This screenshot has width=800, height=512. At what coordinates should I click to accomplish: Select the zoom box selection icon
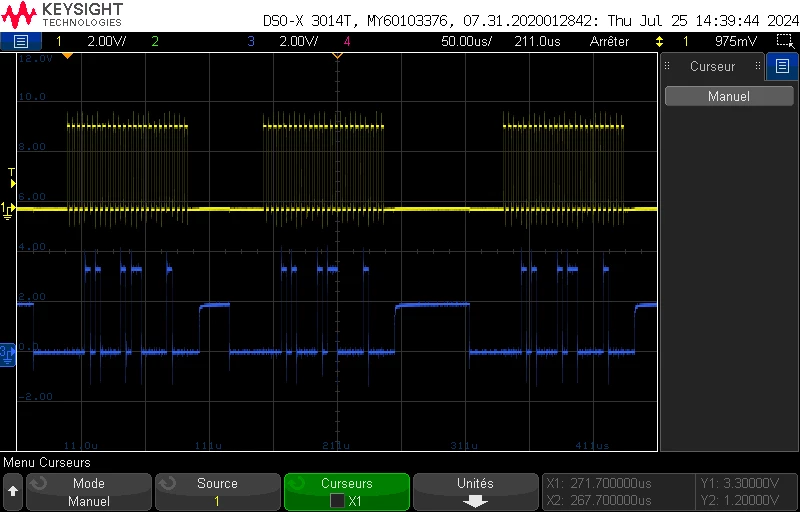point(783,41)
